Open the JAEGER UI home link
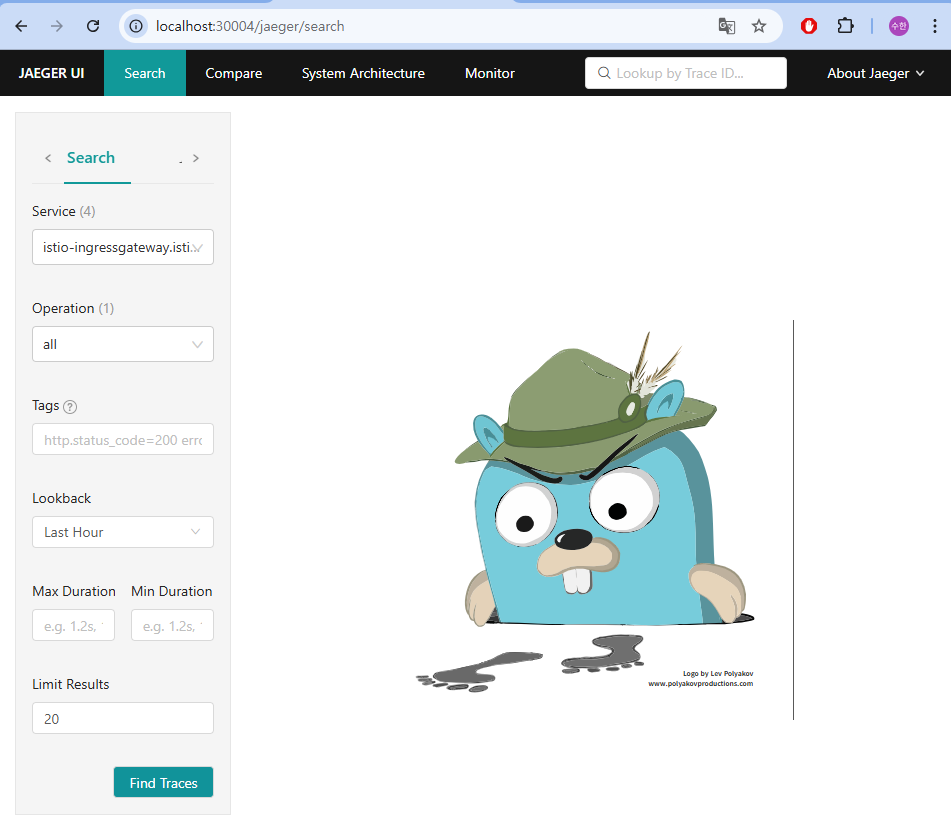Screen dimensions: 951x833 pos(52,73)
